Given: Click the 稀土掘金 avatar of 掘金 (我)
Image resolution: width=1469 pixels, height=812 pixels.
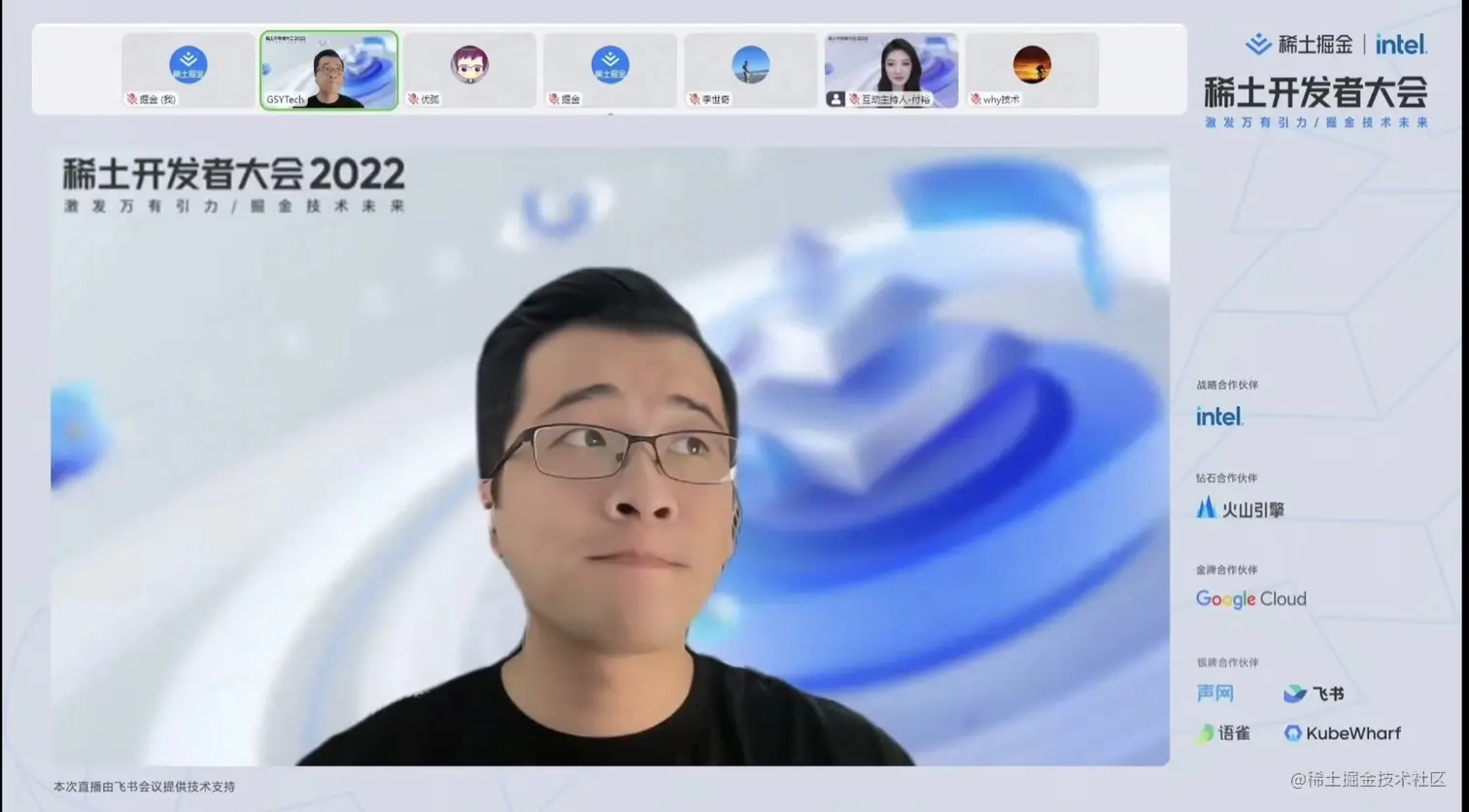Looking at the screenshot, I should point(188,64).
